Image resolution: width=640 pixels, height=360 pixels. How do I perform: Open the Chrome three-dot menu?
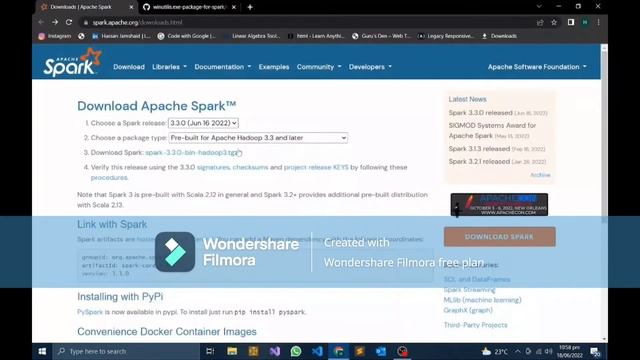(598, 22)
